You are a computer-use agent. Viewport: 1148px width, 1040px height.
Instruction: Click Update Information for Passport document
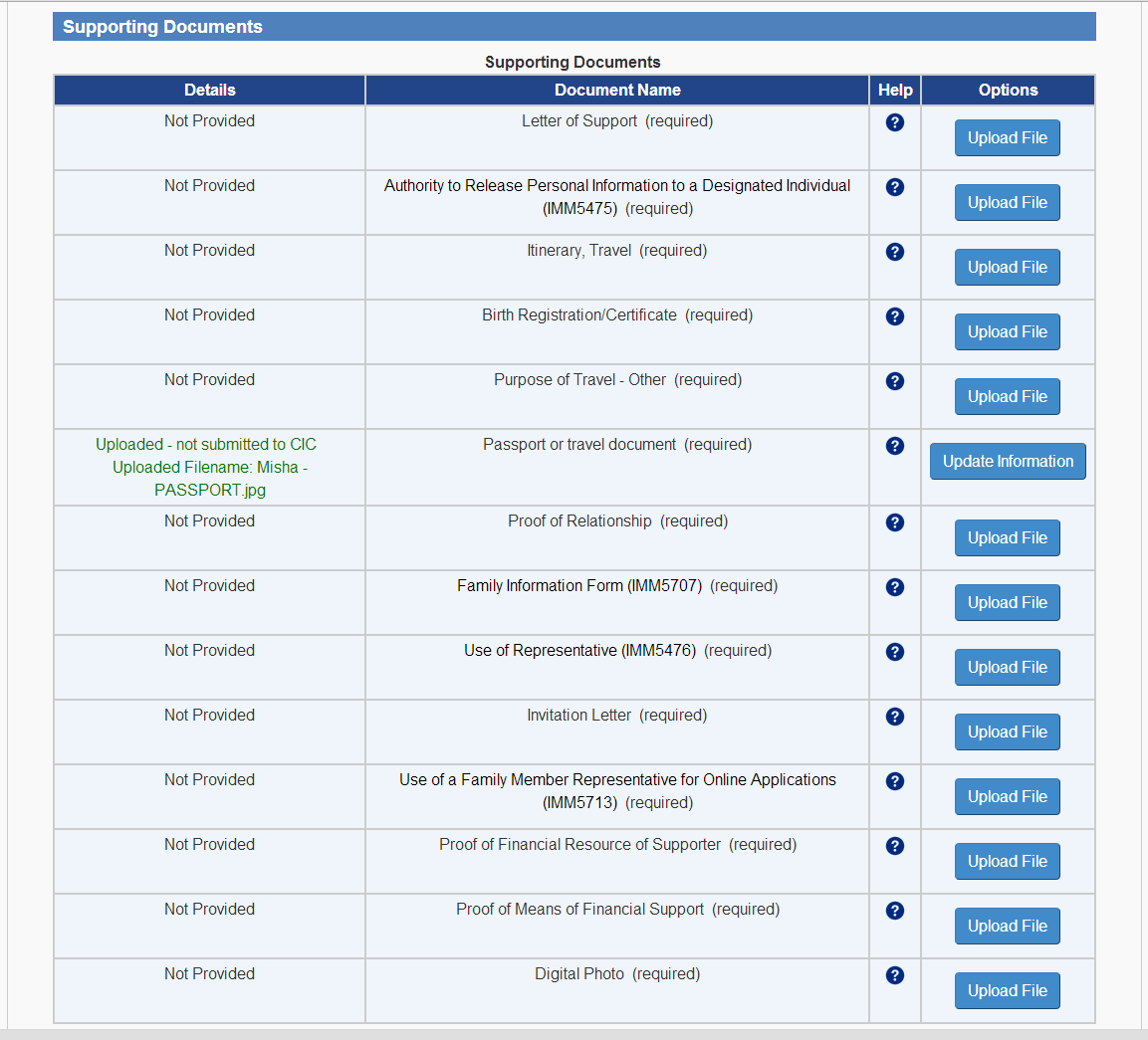pos(1009,461)
